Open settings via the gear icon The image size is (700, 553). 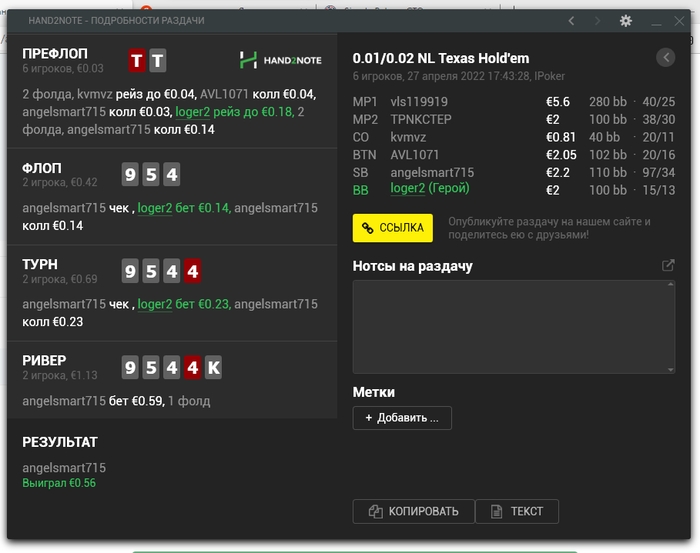626,21
